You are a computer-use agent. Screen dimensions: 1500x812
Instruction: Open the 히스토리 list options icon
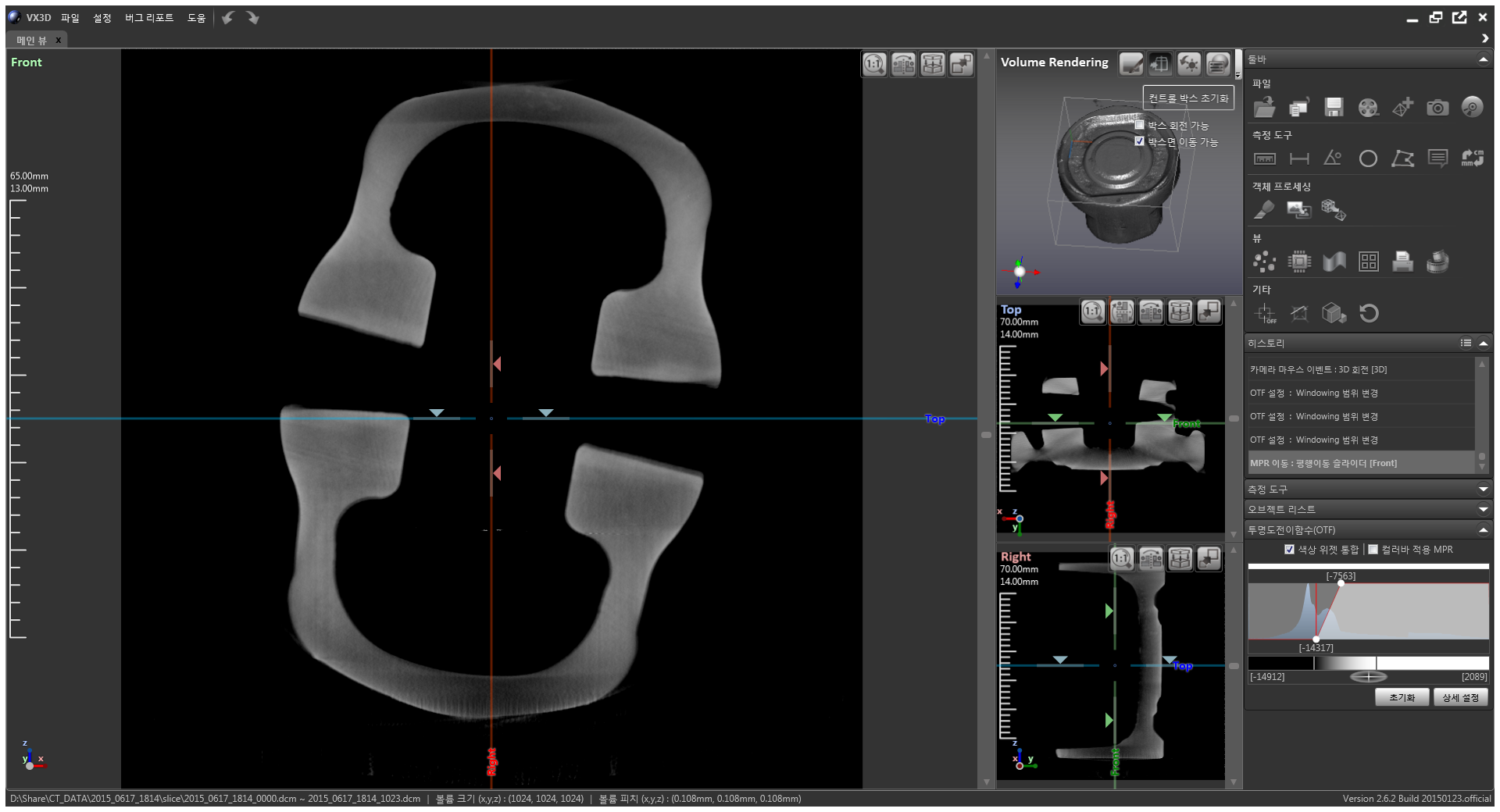(1466, 343)
